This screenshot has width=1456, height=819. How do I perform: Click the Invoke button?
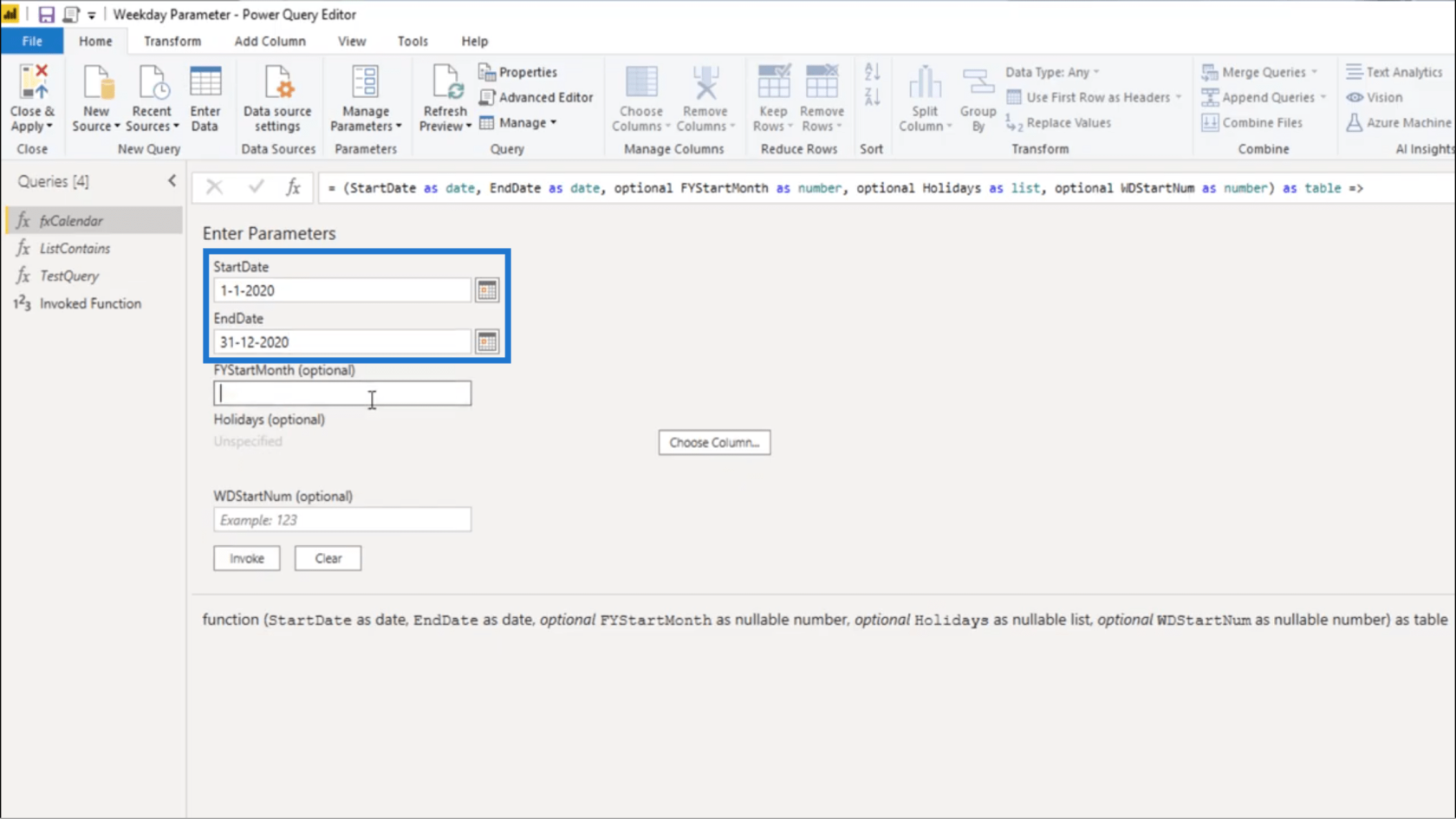tap(247, 558)
